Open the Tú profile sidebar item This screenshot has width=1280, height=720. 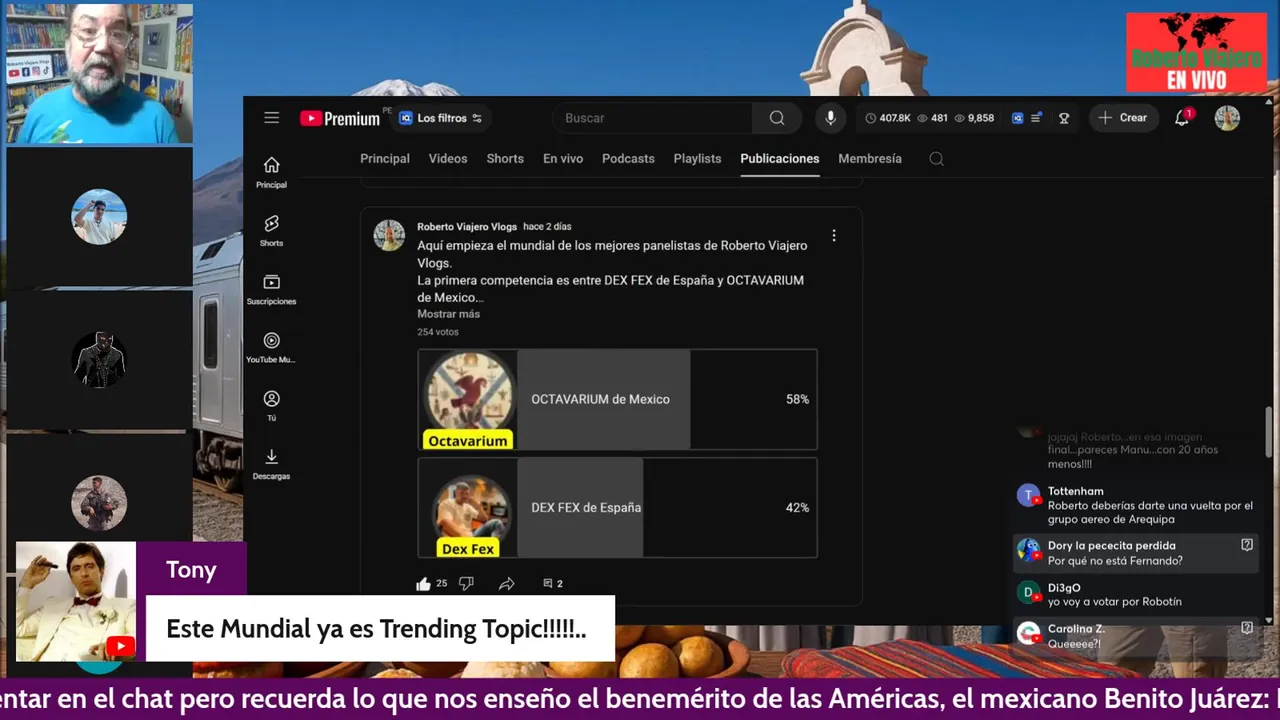click(x=271, y=405)
